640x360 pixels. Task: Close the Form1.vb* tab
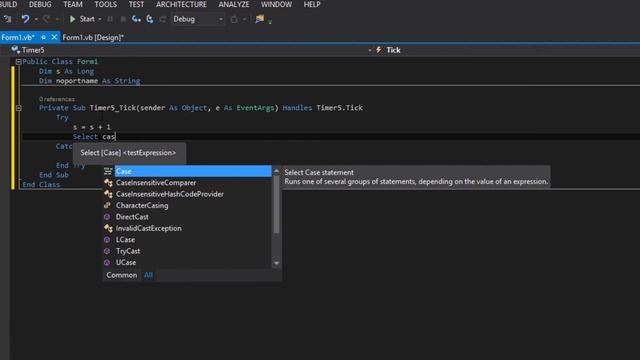tap(54, 37)
